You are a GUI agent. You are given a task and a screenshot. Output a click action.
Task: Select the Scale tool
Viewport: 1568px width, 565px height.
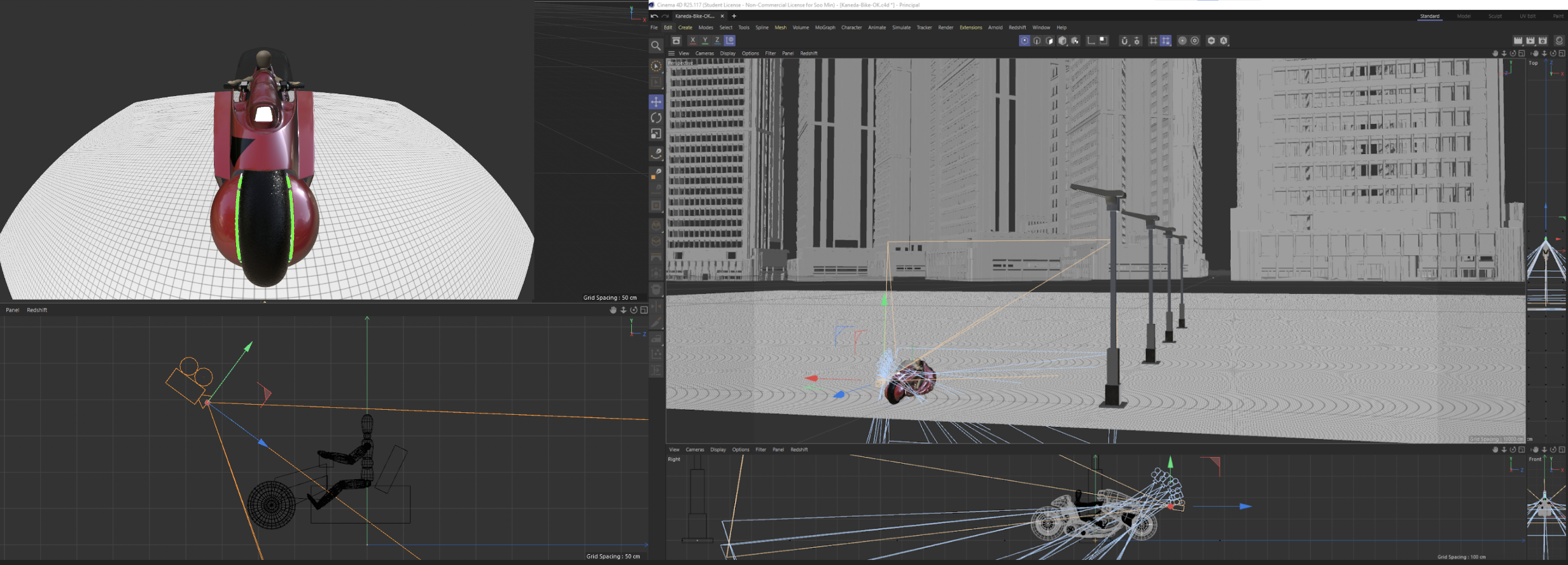point(656,134)
